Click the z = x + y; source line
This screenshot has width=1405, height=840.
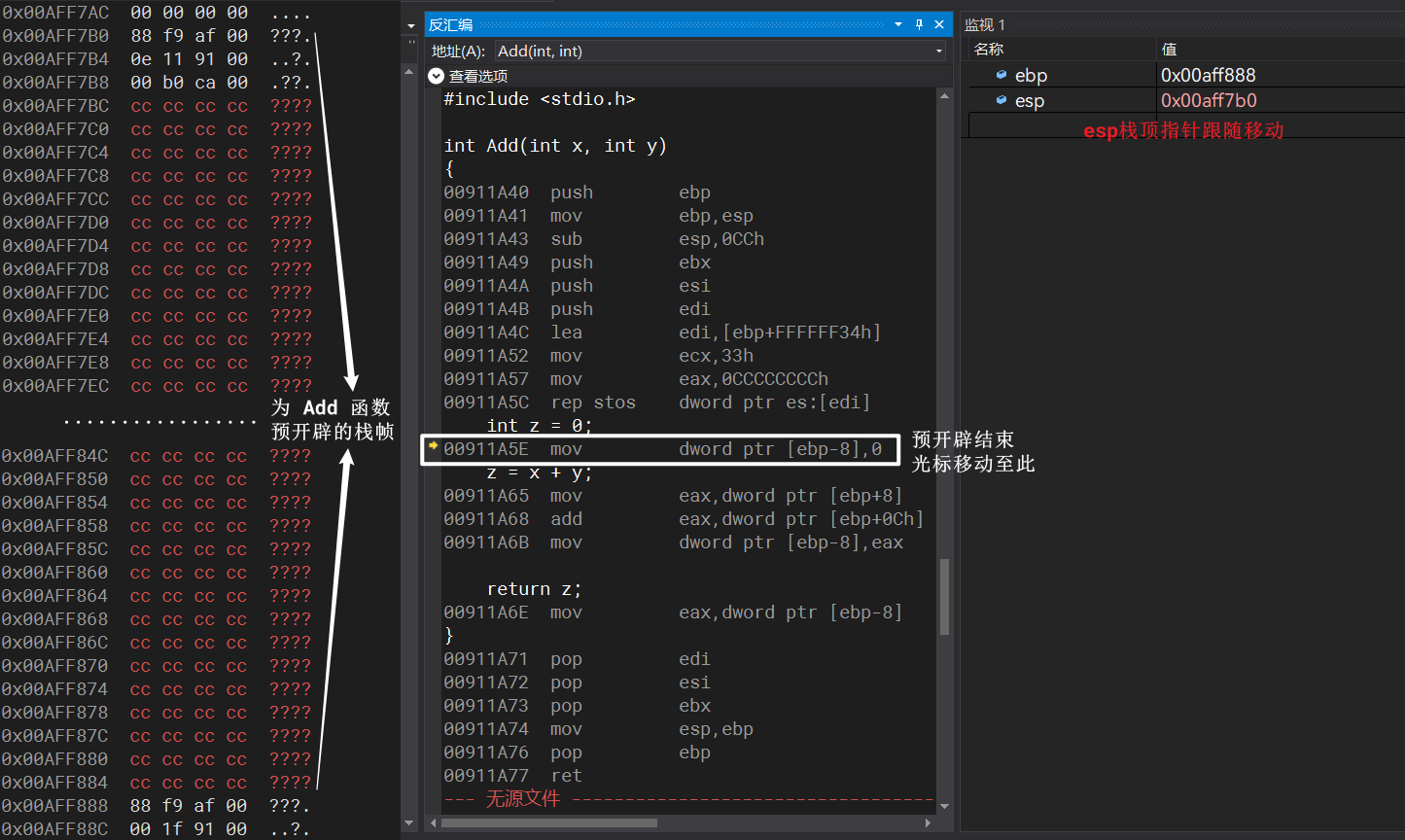pos(540,472)
